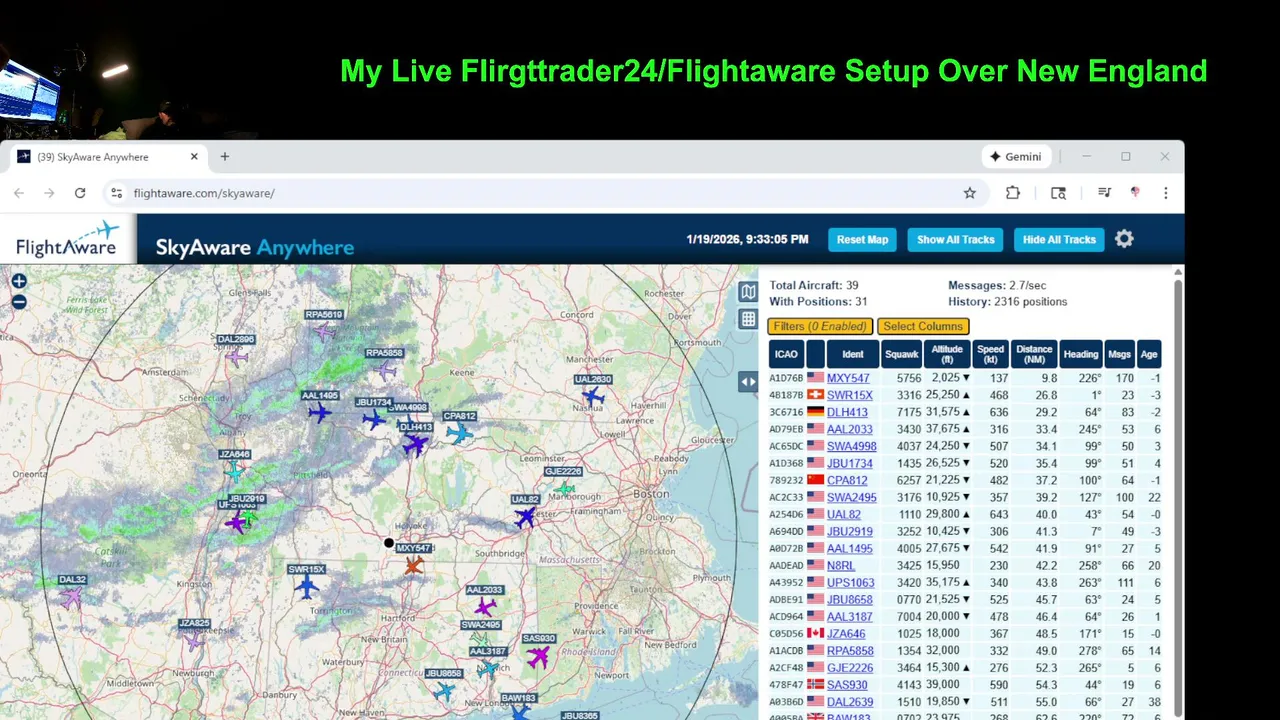
Task: Open the map layer selector icon
Action: coord(748,292)
